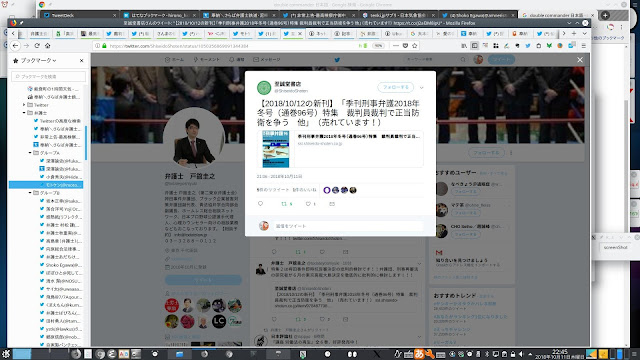Click the bookmark search field
Screen dimensions: 640x360
[49, 76]
